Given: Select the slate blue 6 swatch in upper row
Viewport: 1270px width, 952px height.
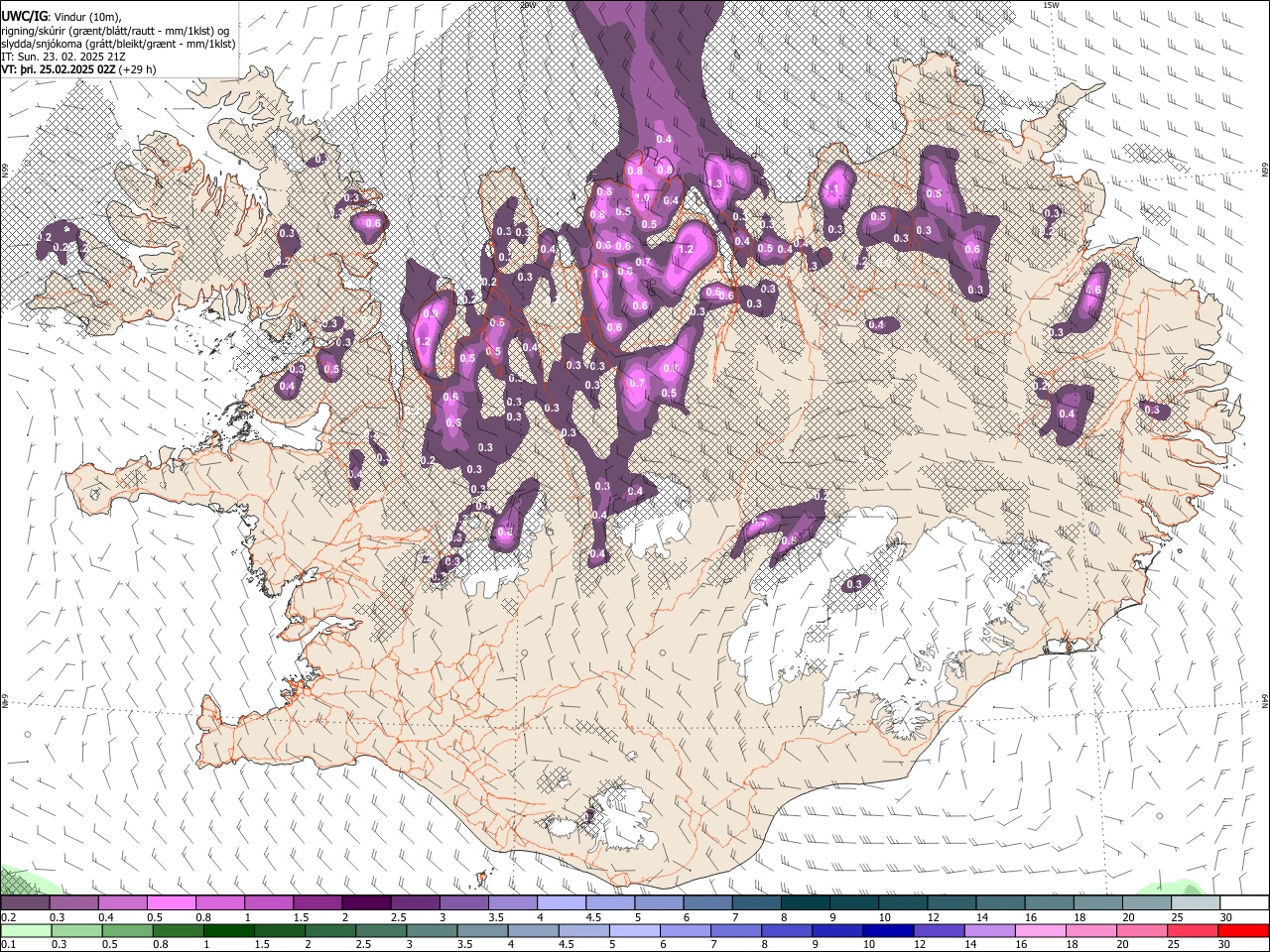Looking at the screenshot, I should (x=708, y=903).
